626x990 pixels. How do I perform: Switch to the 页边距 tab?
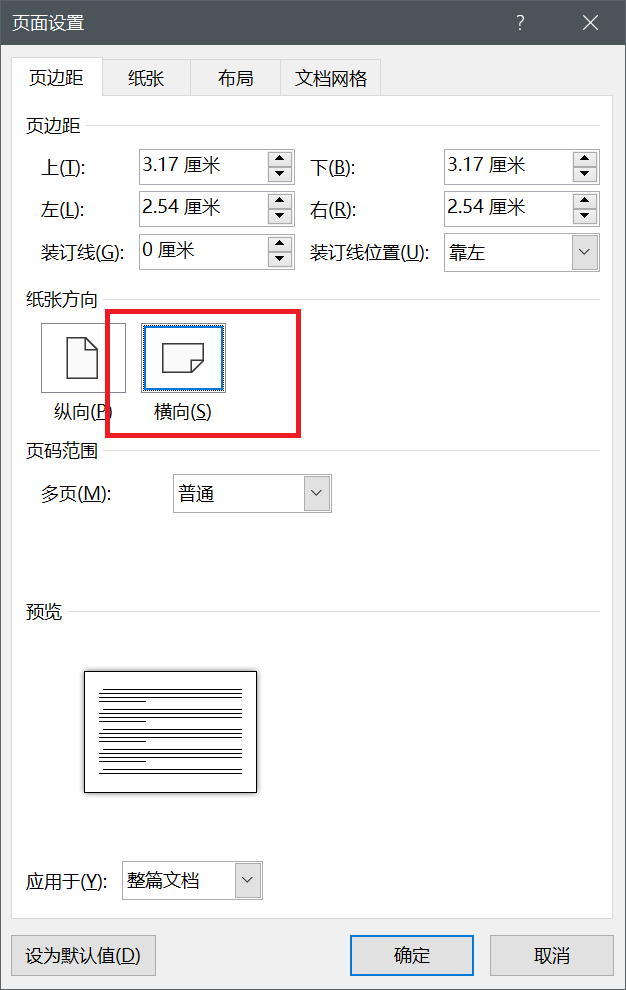pos(57,78)
